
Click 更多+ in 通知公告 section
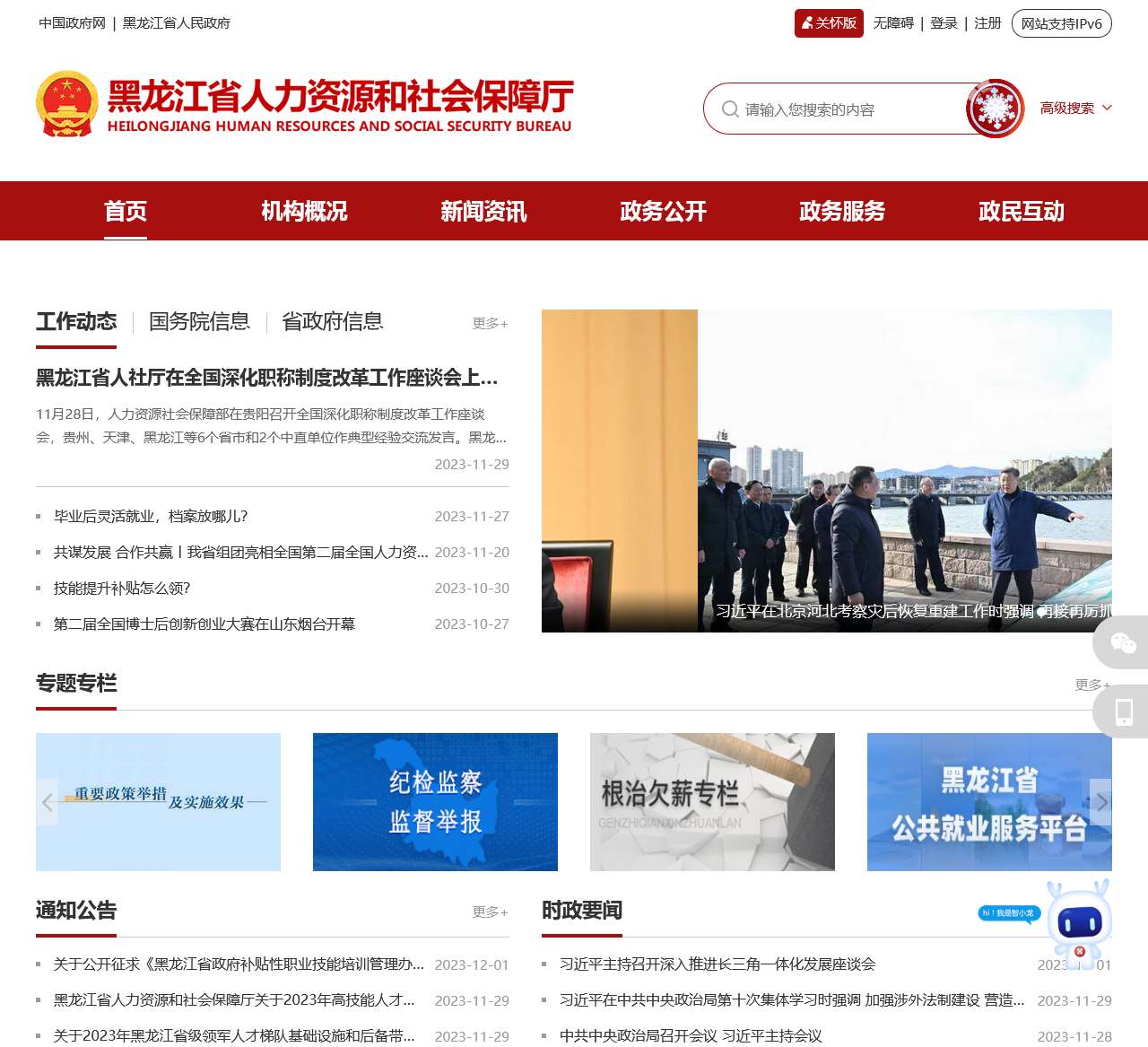pos(491,912)
